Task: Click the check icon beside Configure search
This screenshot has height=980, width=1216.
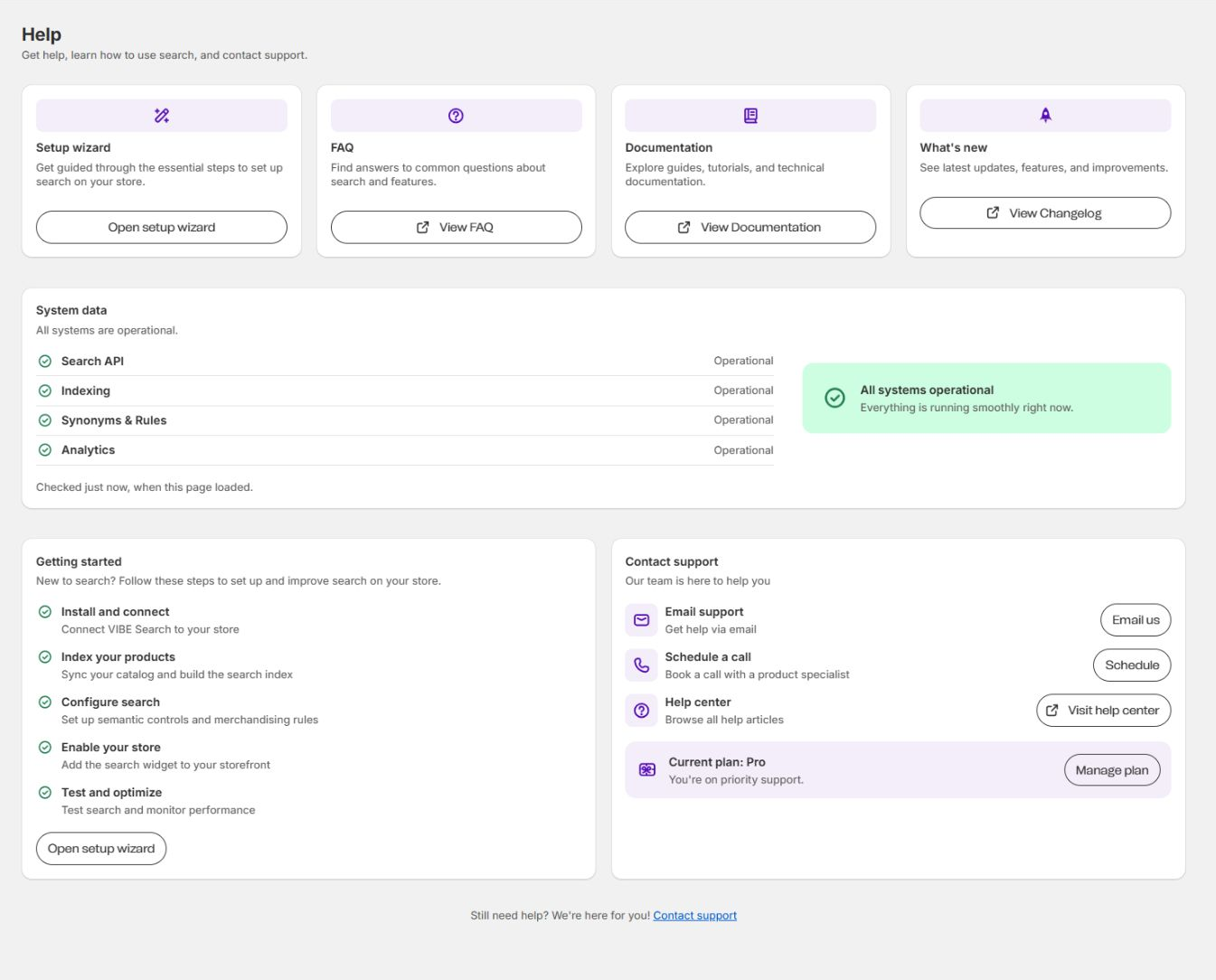Action: 45,702
